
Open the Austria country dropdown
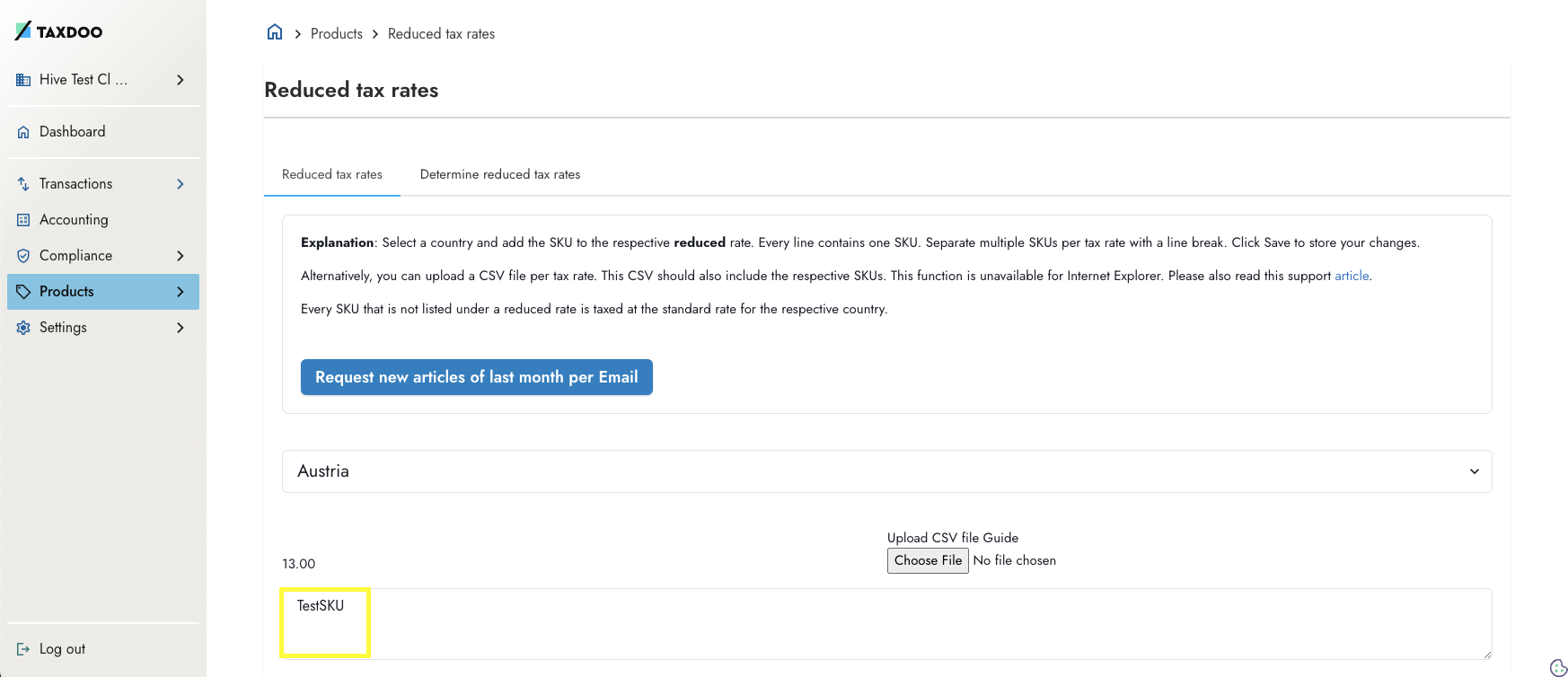click(886, 471)
